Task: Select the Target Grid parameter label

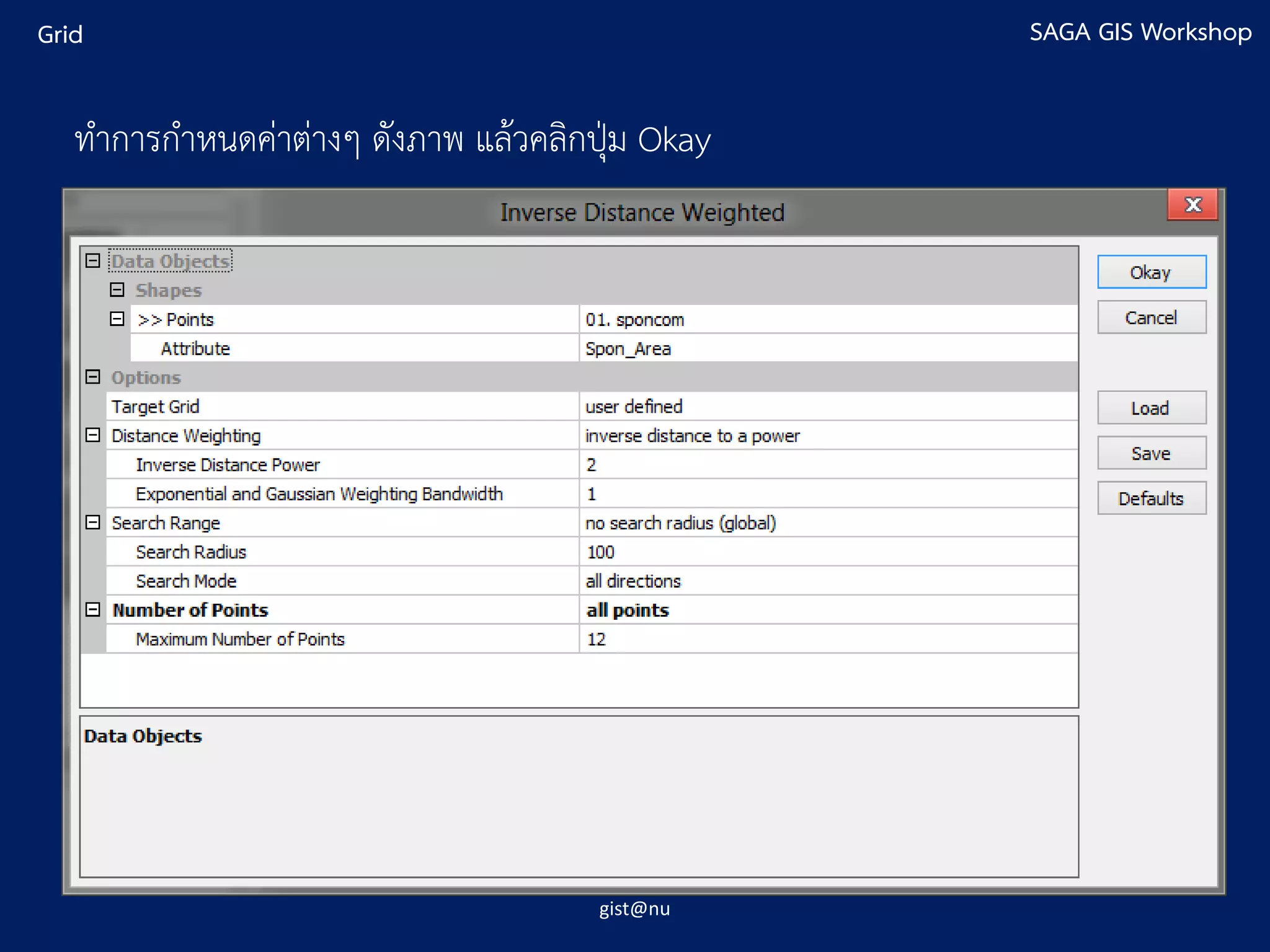Action: (x=155, y=407)
